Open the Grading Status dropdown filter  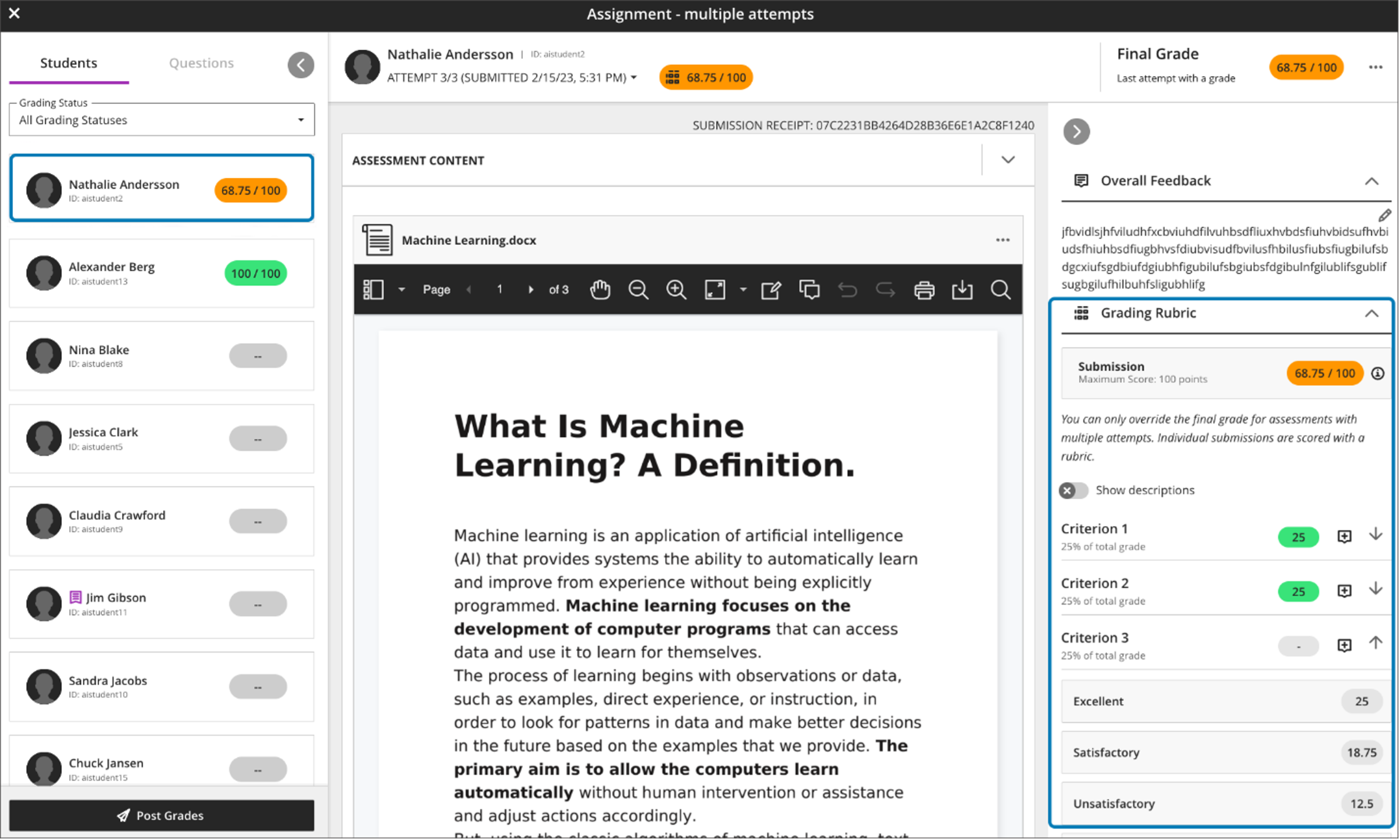[160, 119]
